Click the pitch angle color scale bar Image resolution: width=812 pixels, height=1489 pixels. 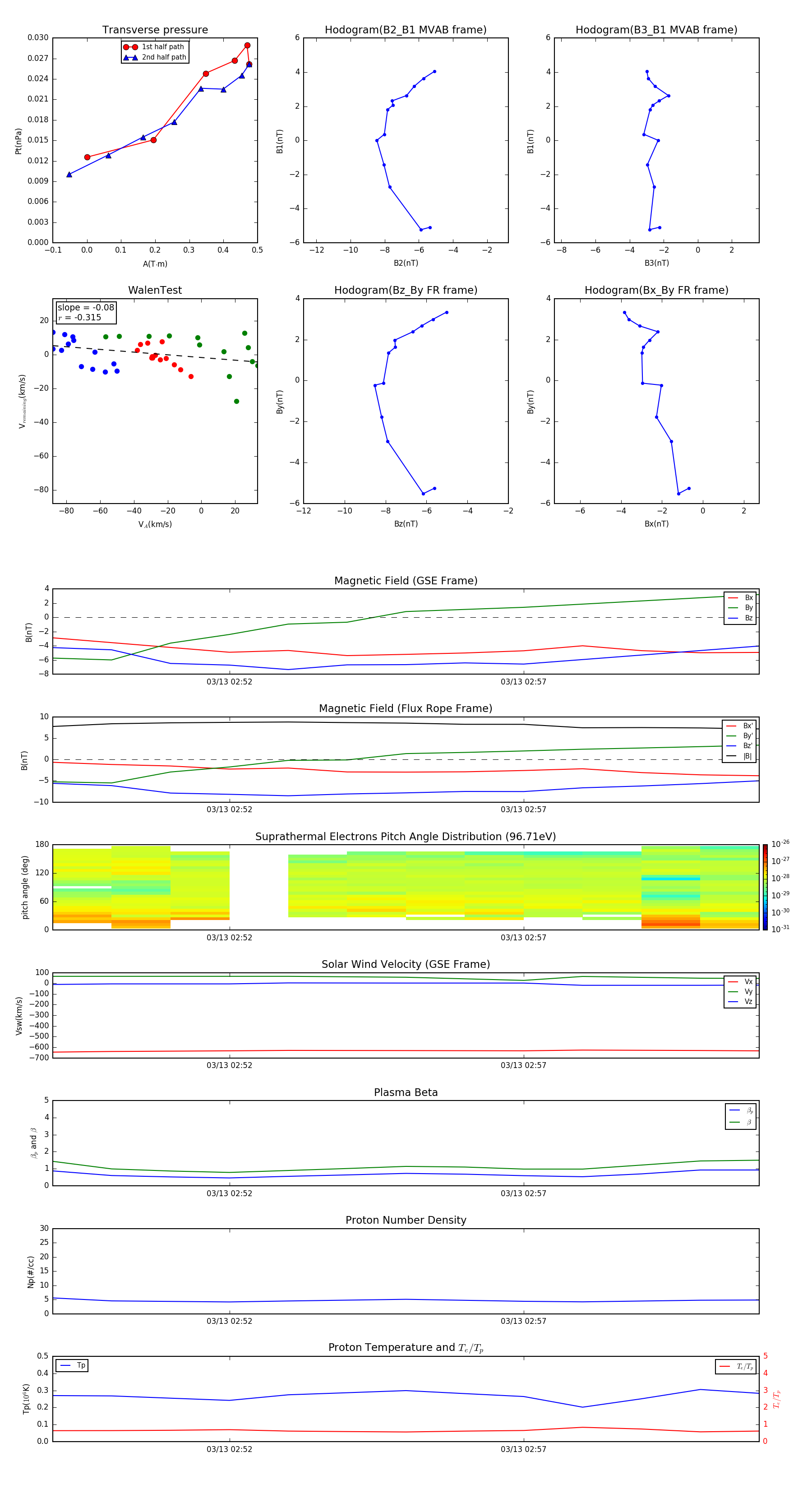point(765,887)
